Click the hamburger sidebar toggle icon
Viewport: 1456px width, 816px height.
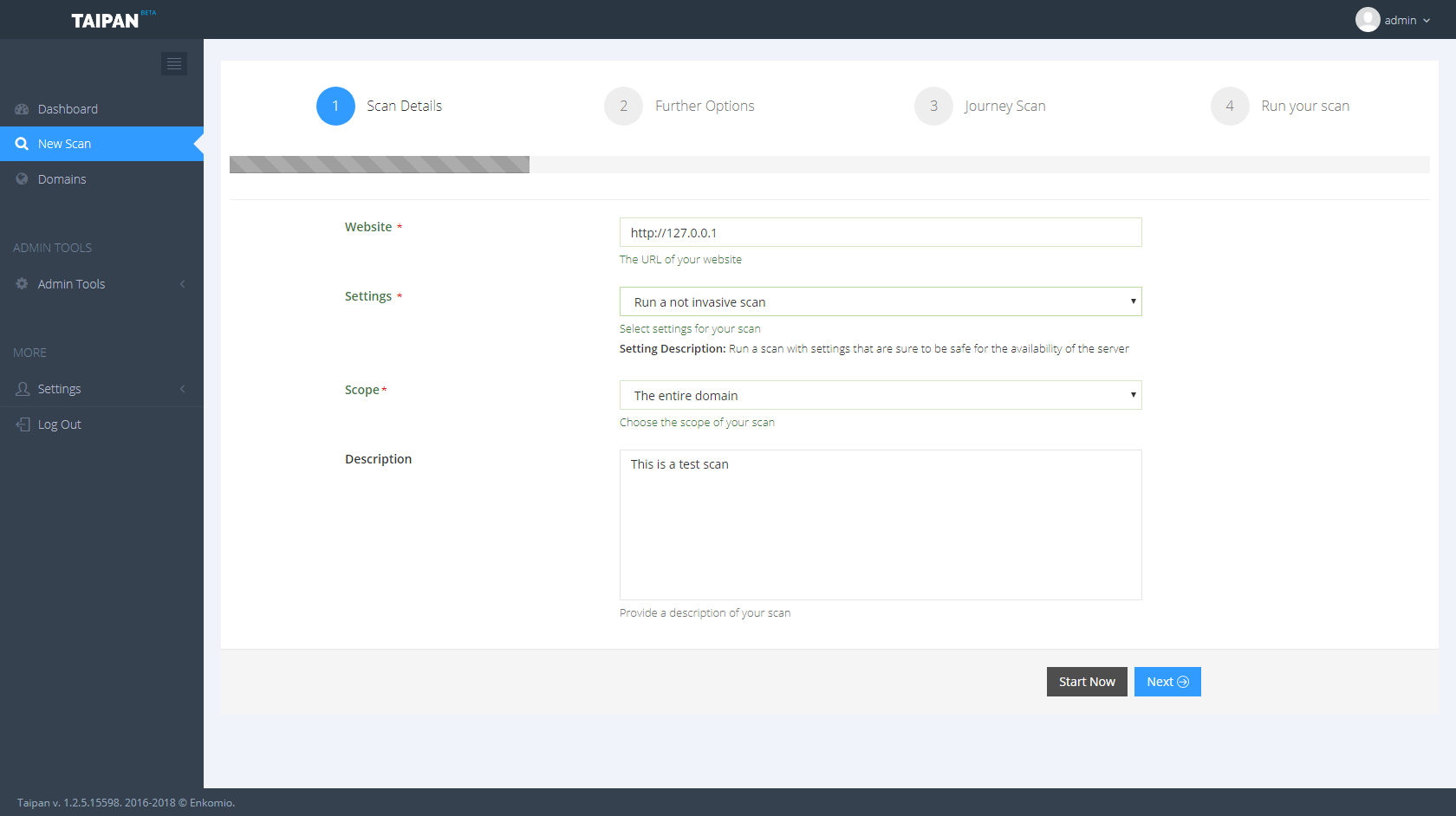174,63
